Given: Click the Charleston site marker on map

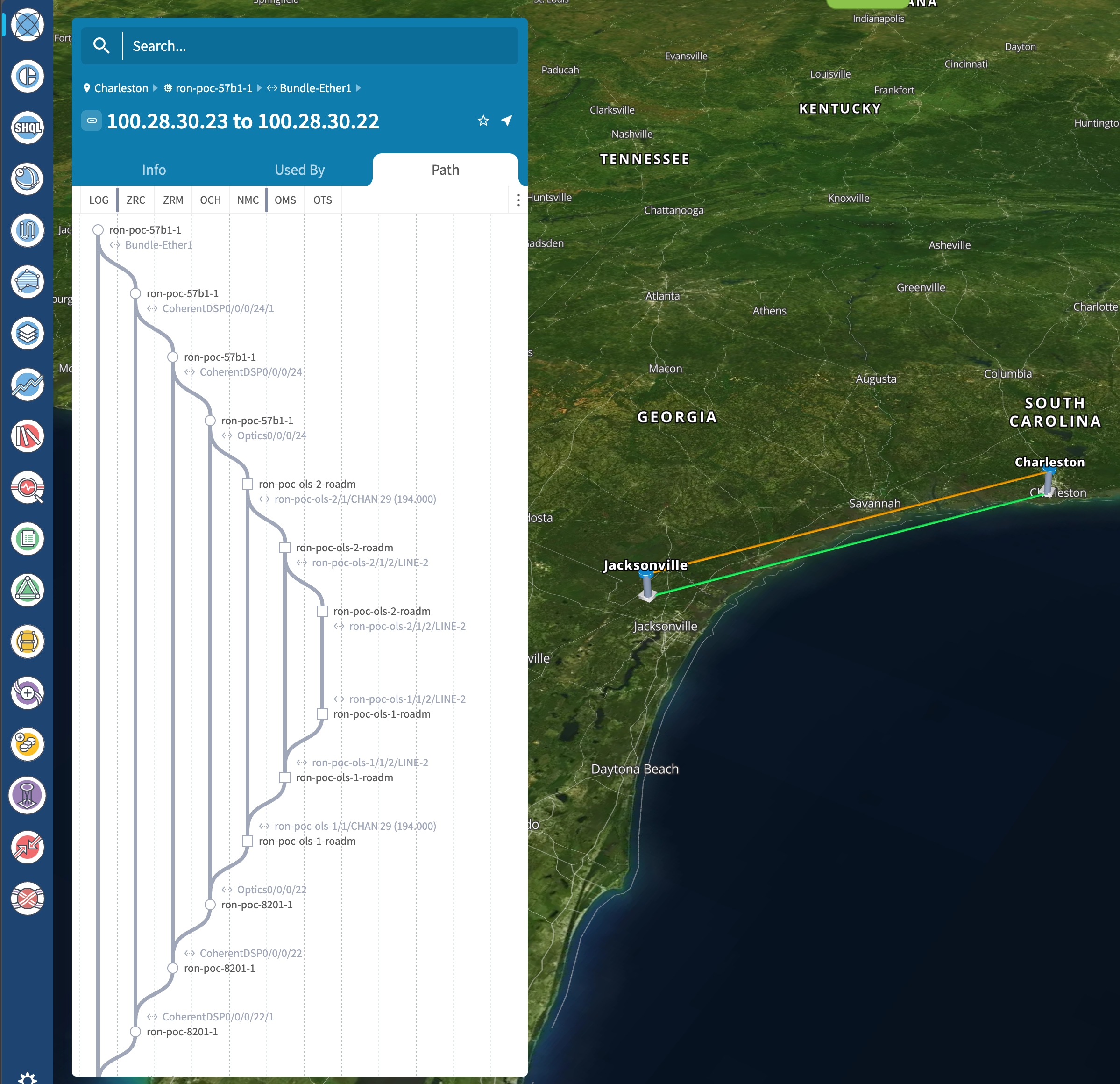Looking at the screenshot, I should 1049,482.
